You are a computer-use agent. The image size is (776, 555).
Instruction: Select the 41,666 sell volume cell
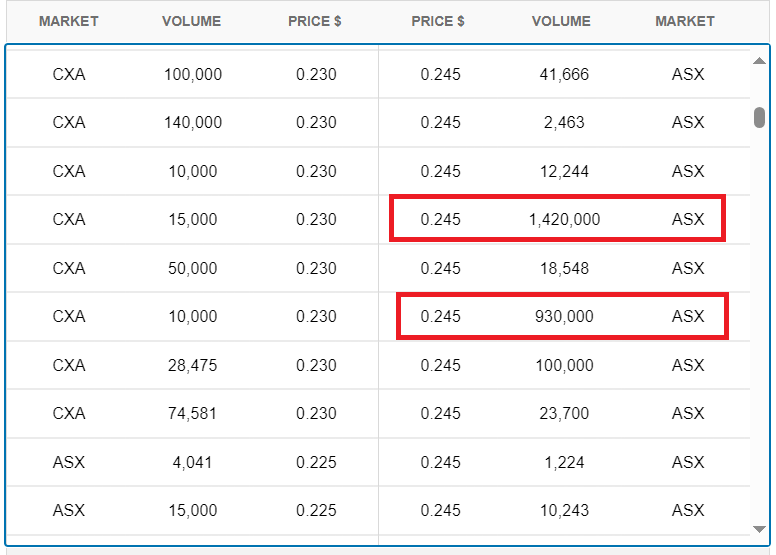point(564,74)
